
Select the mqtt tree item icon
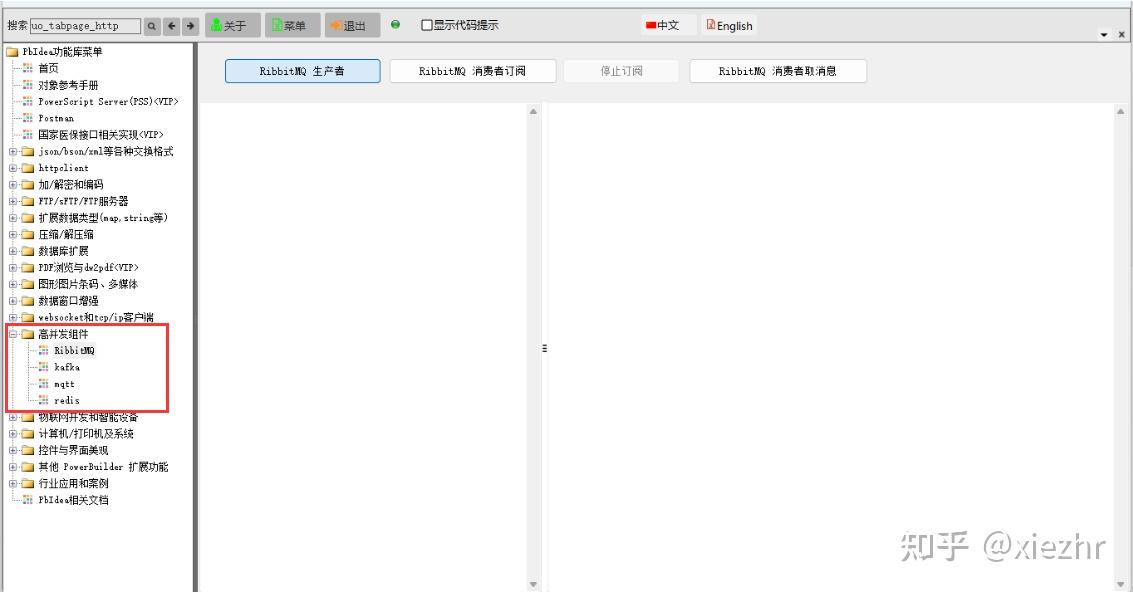pyautogui.click(x=43, y=384)
